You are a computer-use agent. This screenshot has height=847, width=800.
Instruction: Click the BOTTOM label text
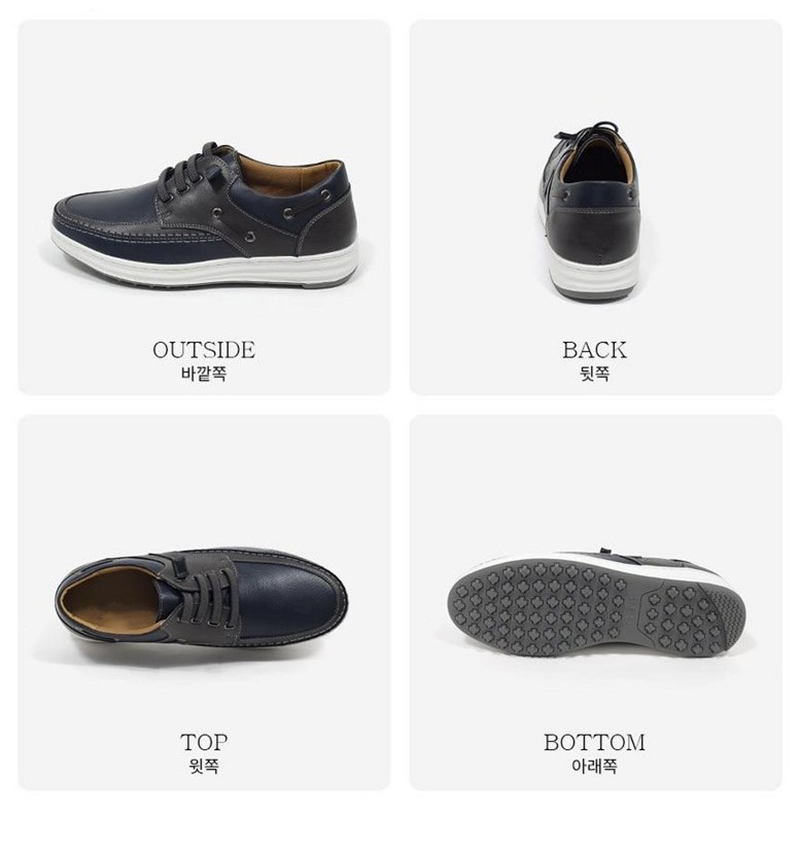(594, 742)
